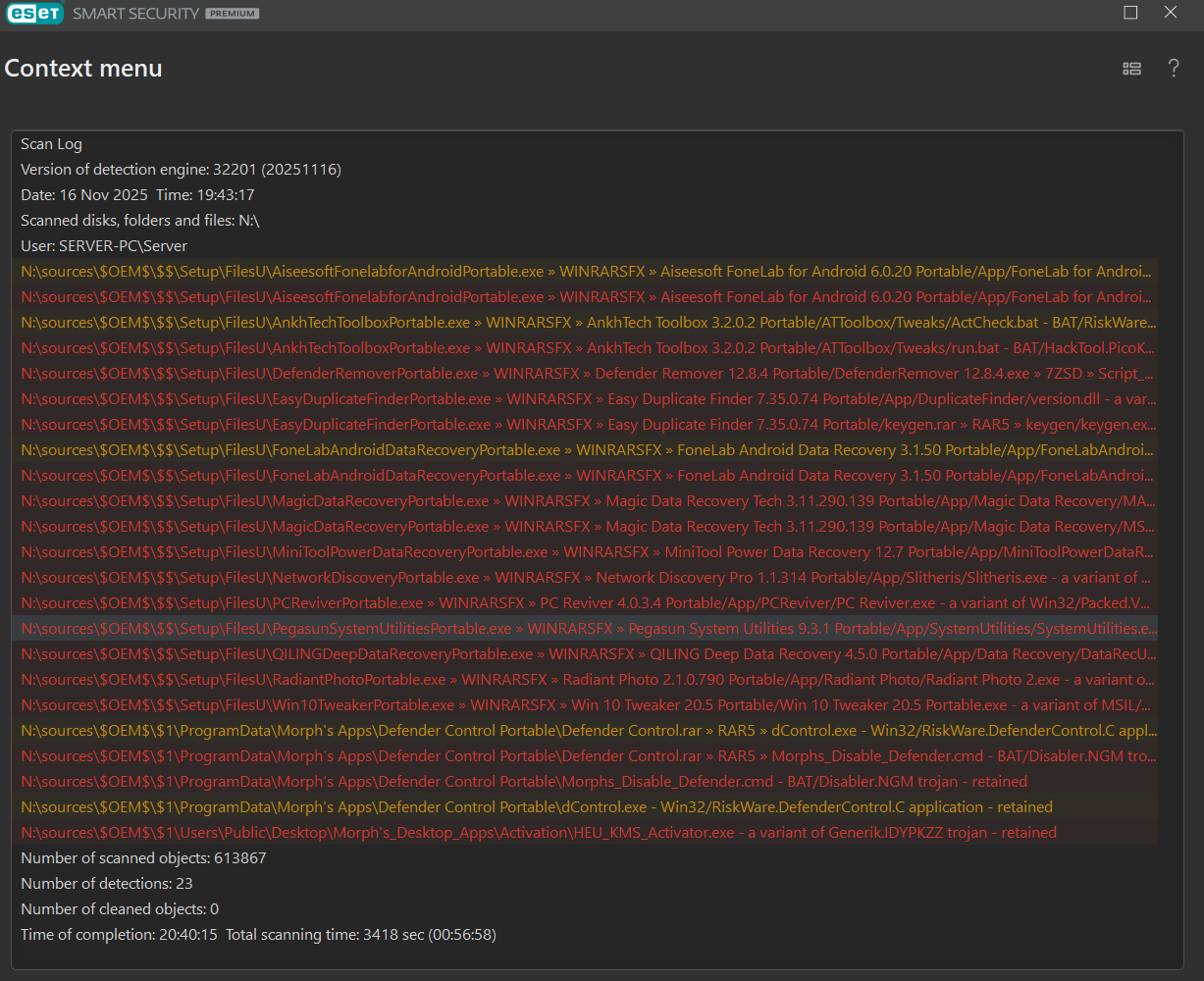
Task: Select the NetworkDiscoveryPortable.exe detection entry
Action: pyautogui.click(x=587, y=578)
